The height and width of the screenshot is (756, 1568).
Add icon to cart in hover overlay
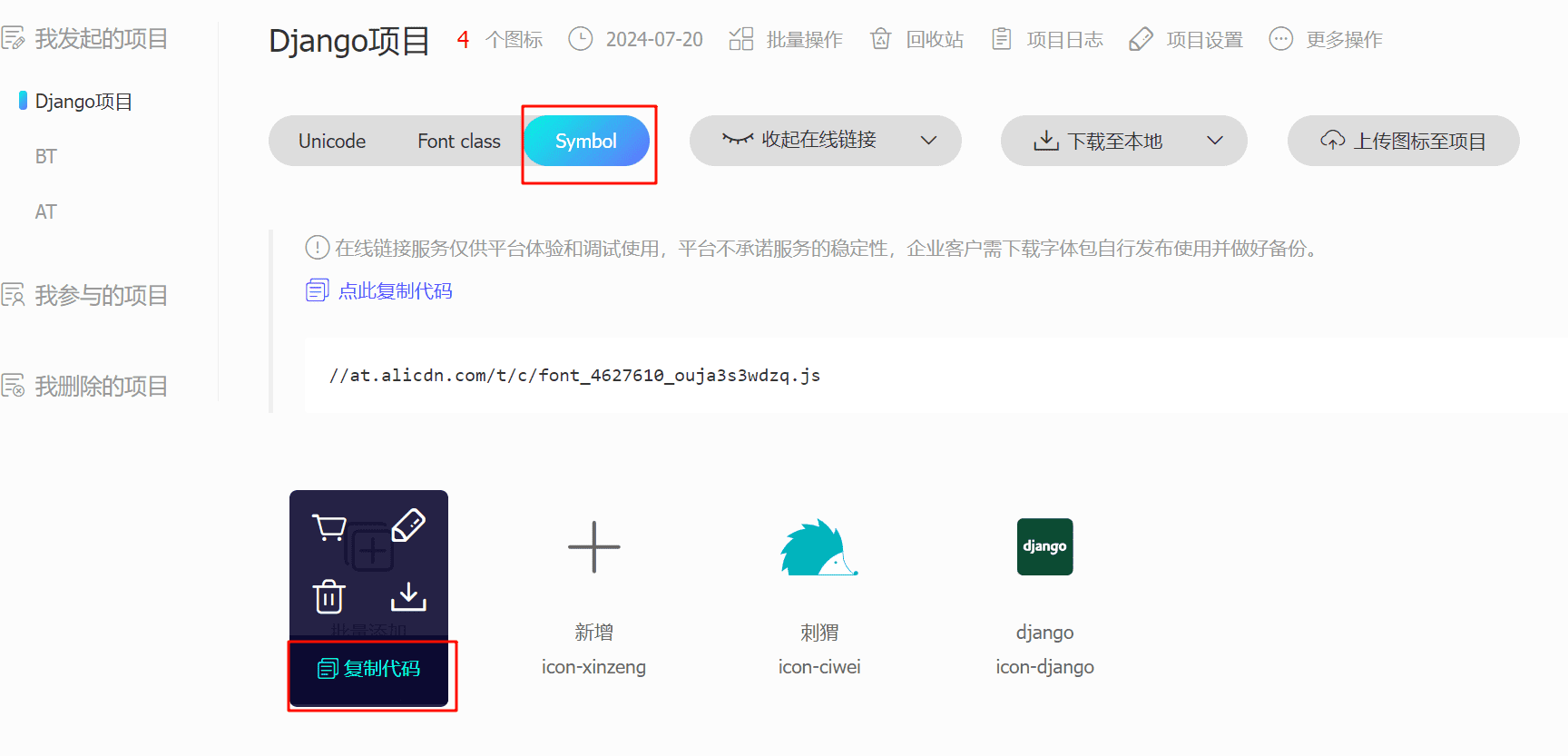tap(328, 526)
